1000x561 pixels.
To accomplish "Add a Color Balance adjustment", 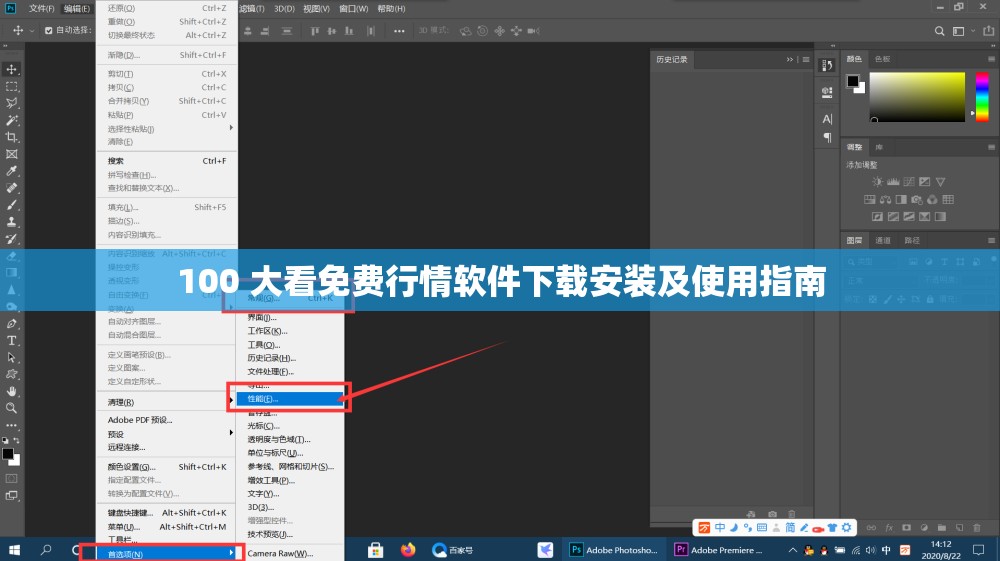I will [x=885, y=200].
